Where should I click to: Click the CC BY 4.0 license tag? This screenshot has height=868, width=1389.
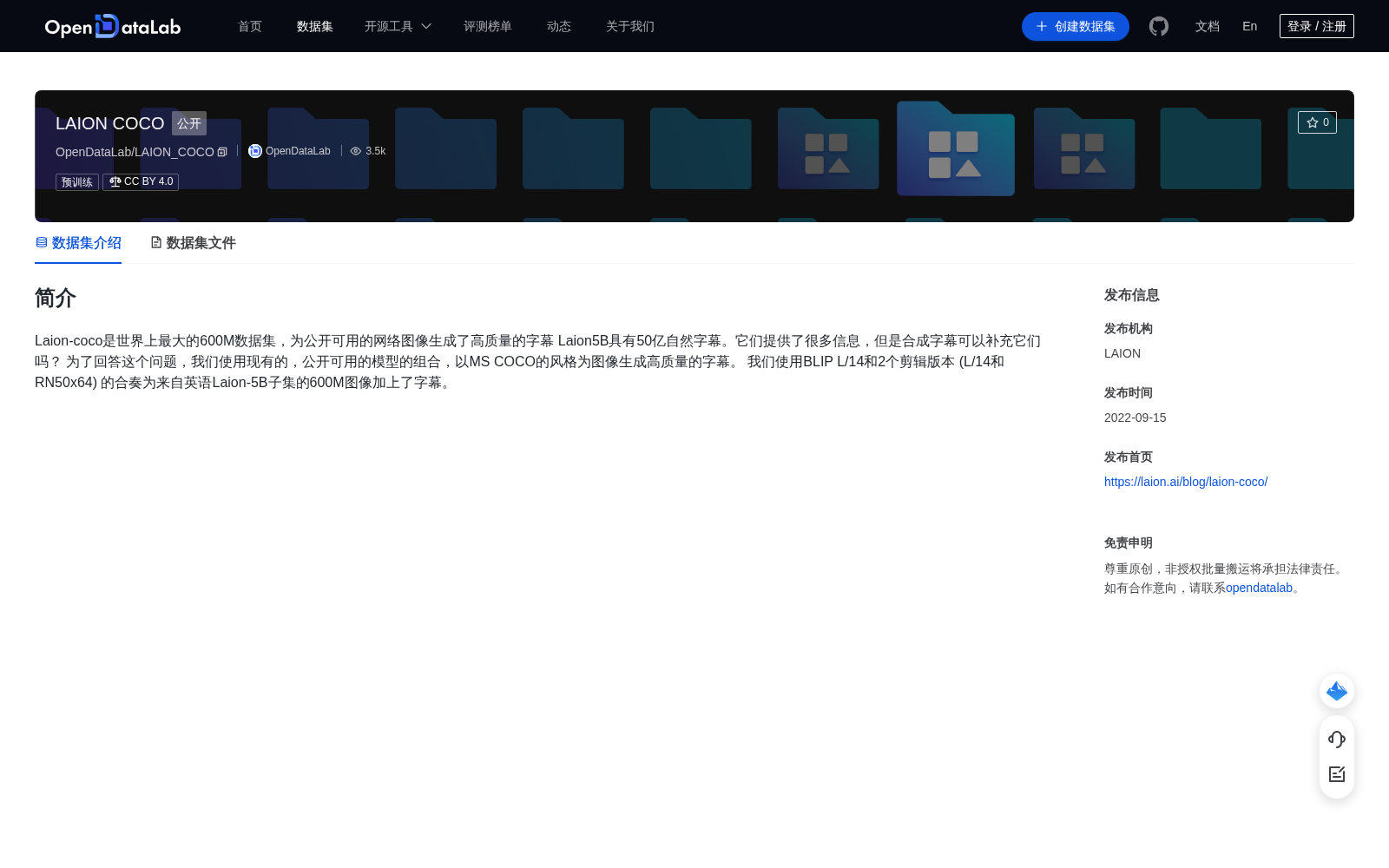point(141,181)
